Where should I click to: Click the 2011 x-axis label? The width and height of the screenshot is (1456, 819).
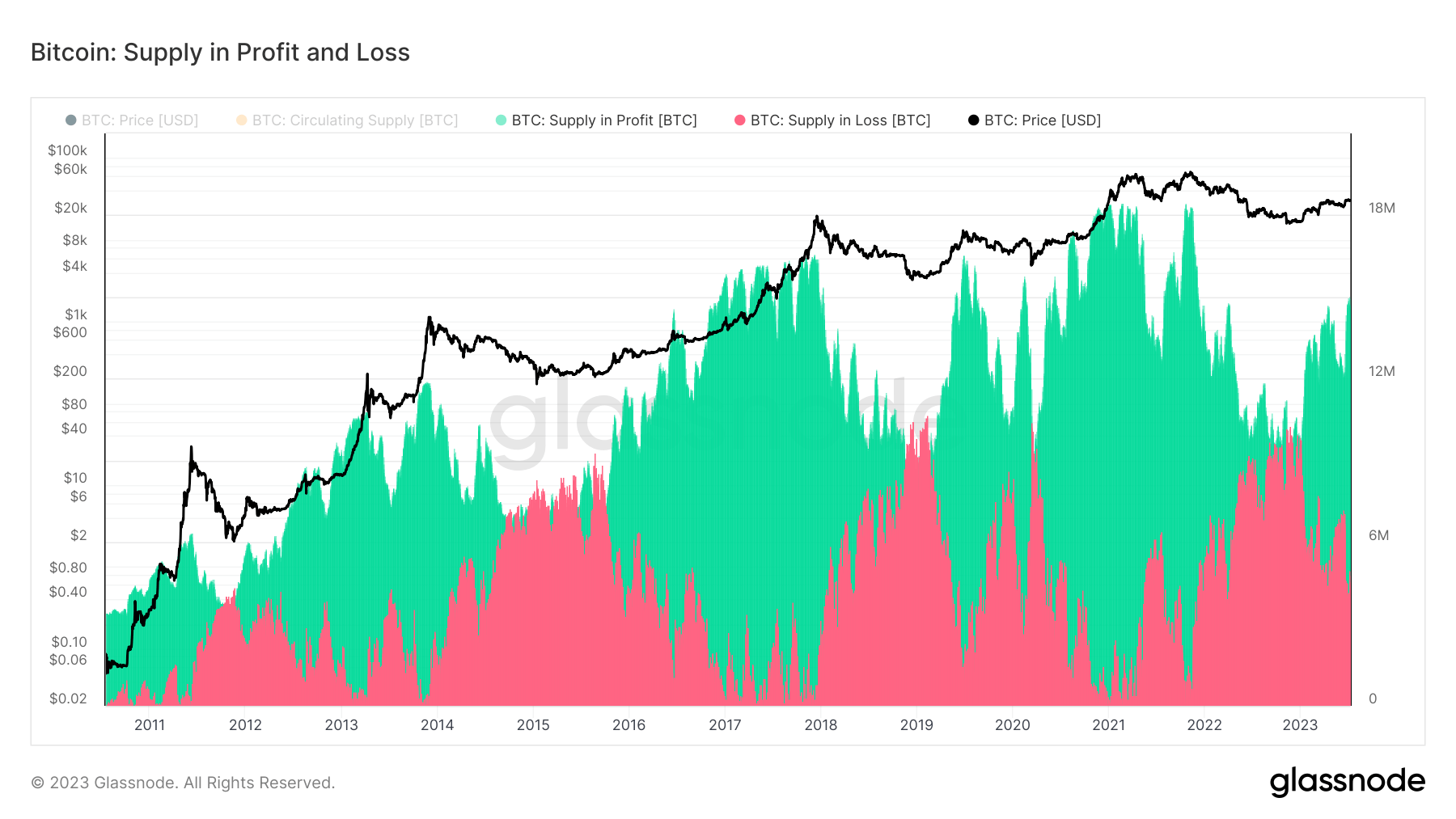click(150, 725)
